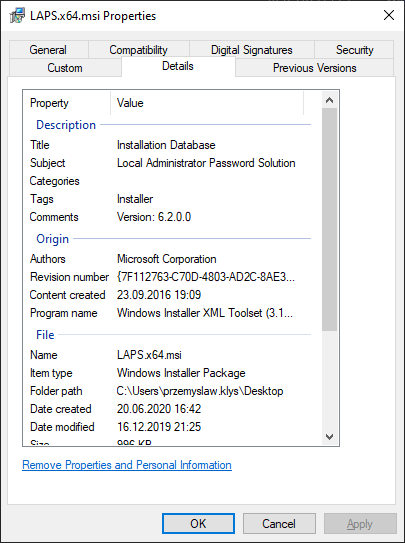The height and width of the screenshot is (543, 405).
Task: Select the Name value LAPS.x64.msi
Action: [x=149, y=355]
